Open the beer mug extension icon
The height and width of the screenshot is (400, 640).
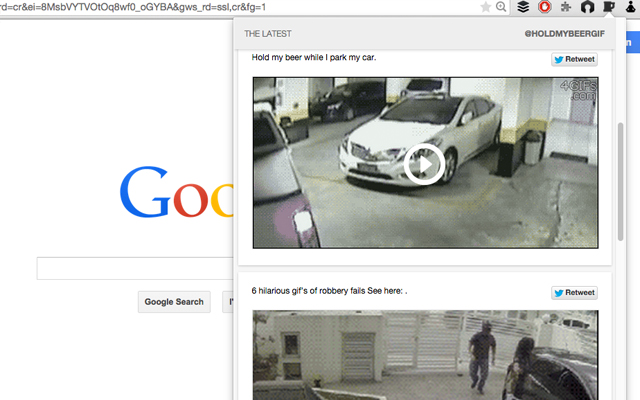tap(609, 7)
